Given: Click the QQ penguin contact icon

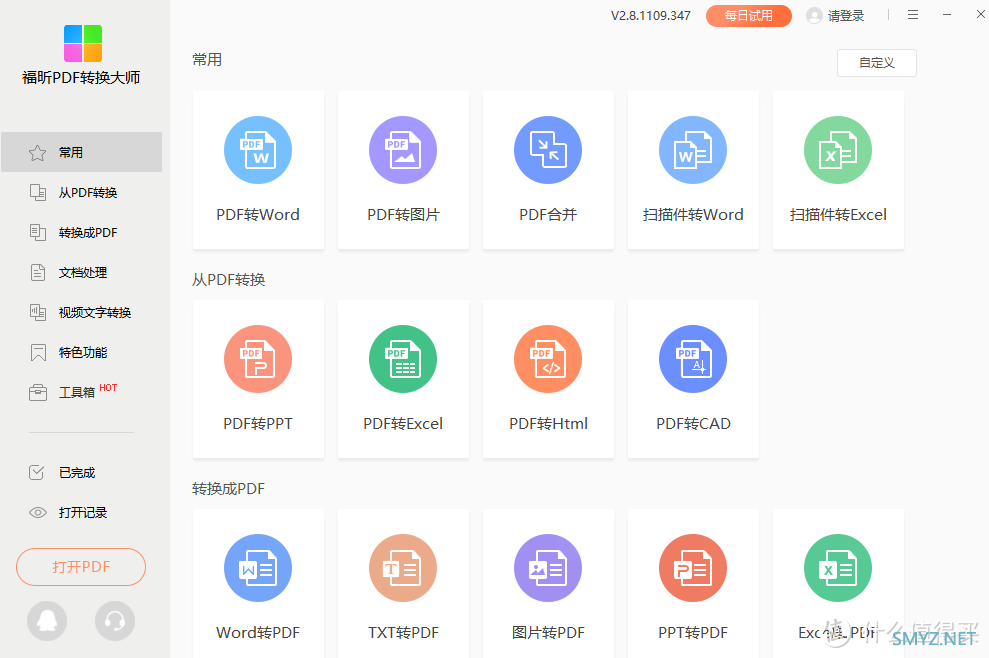Looking at the screenshot, I should (x=47, y=621).
